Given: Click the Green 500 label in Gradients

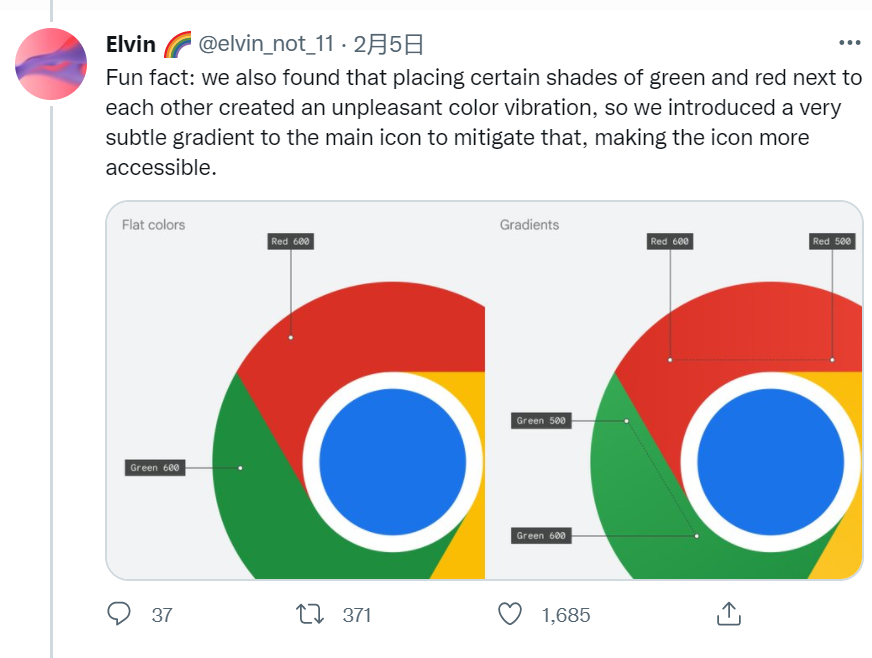Looking at the screenshot, I should (541, 420).
